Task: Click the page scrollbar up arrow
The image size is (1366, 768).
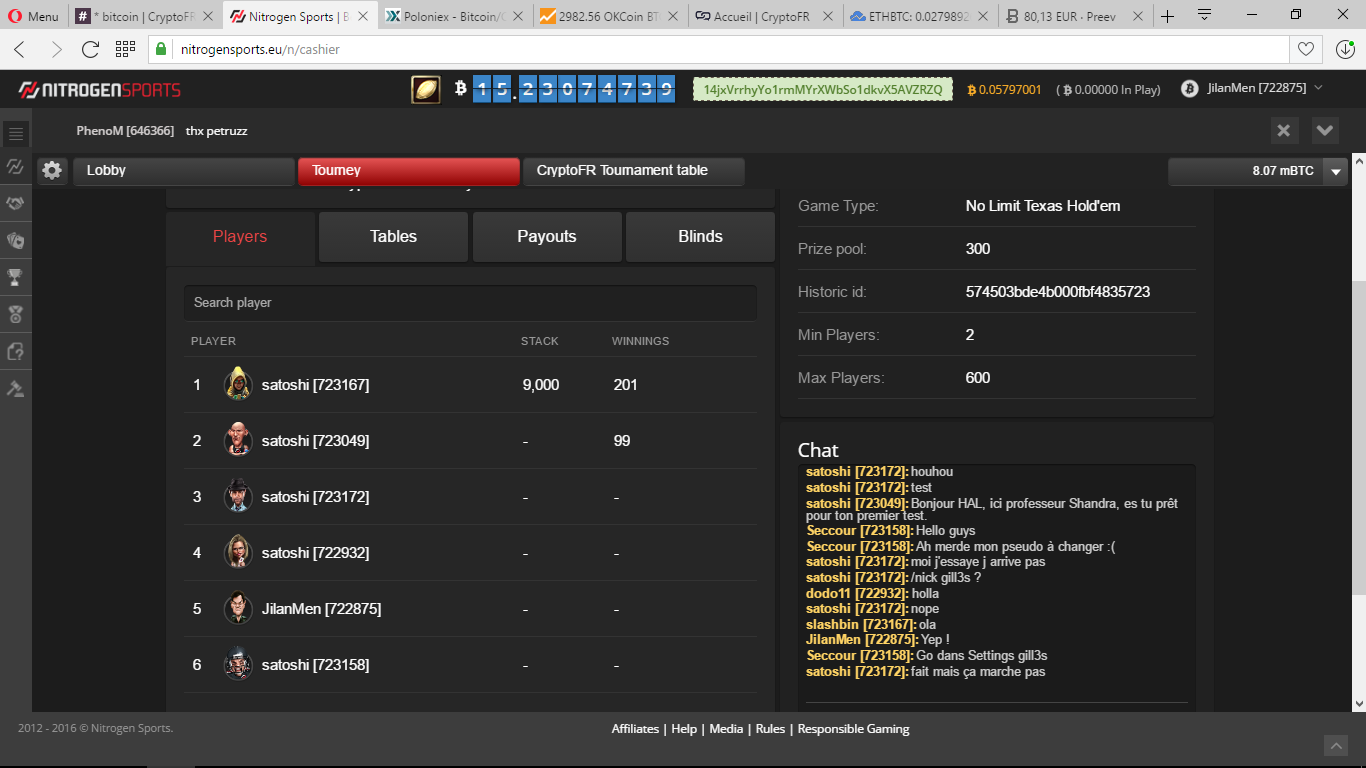Action: pyautogui.click(x=1358, y=161)
